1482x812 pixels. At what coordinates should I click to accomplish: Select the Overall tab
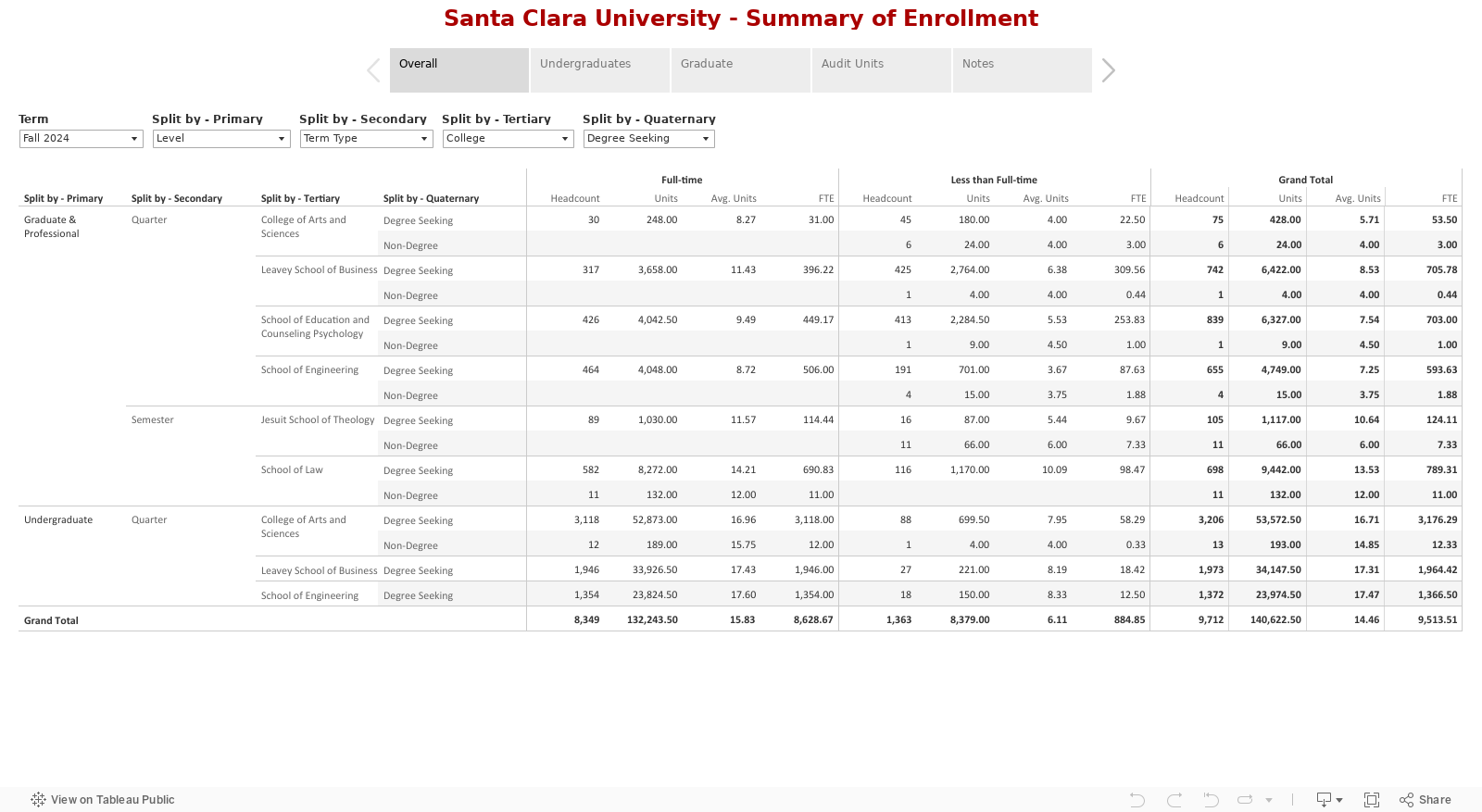coord(459,70)
